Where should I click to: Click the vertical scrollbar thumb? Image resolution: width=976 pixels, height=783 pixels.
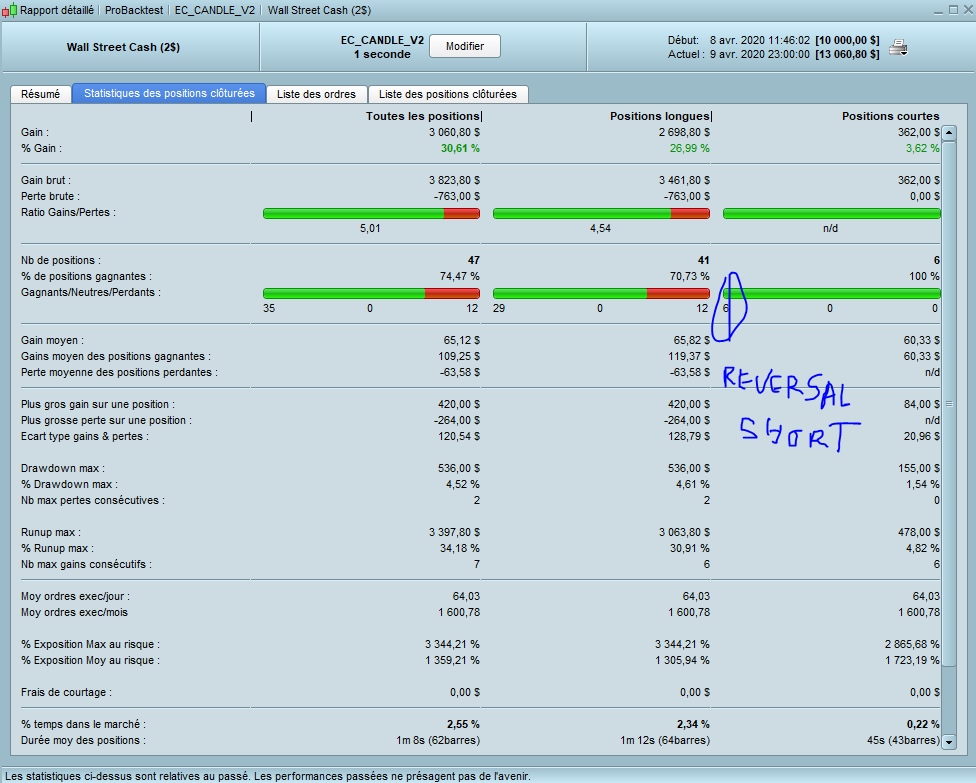pyautogui.click(x=949, y=404)
